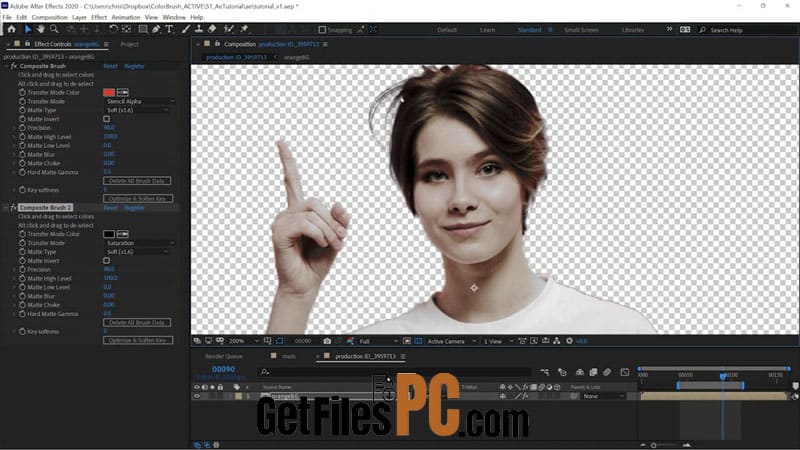This screenshot has width=800, height=450.
Task: Toggle the Snapping checkbox
Action: [x=322, y=30]
